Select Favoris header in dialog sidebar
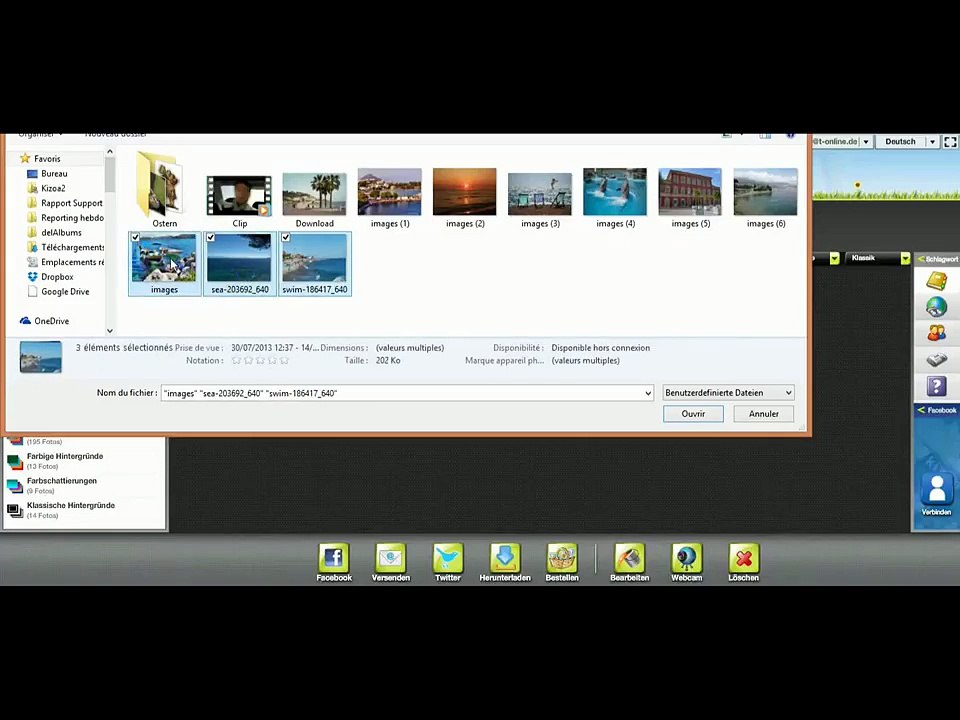Viewport: 960px width, 720px height. click(40, 159)
